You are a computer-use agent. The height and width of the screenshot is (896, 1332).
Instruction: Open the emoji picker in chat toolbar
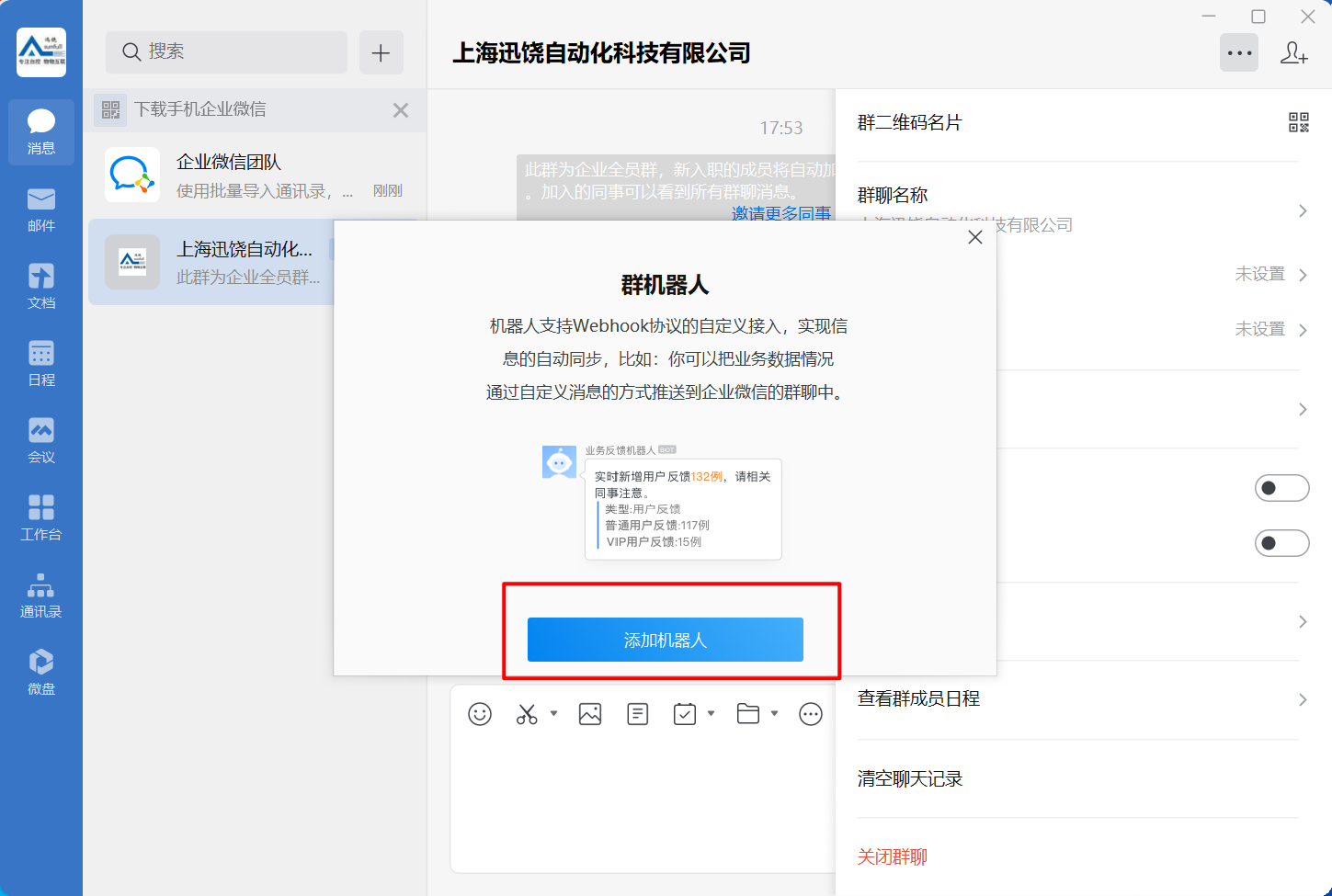(x=480, y=714)
